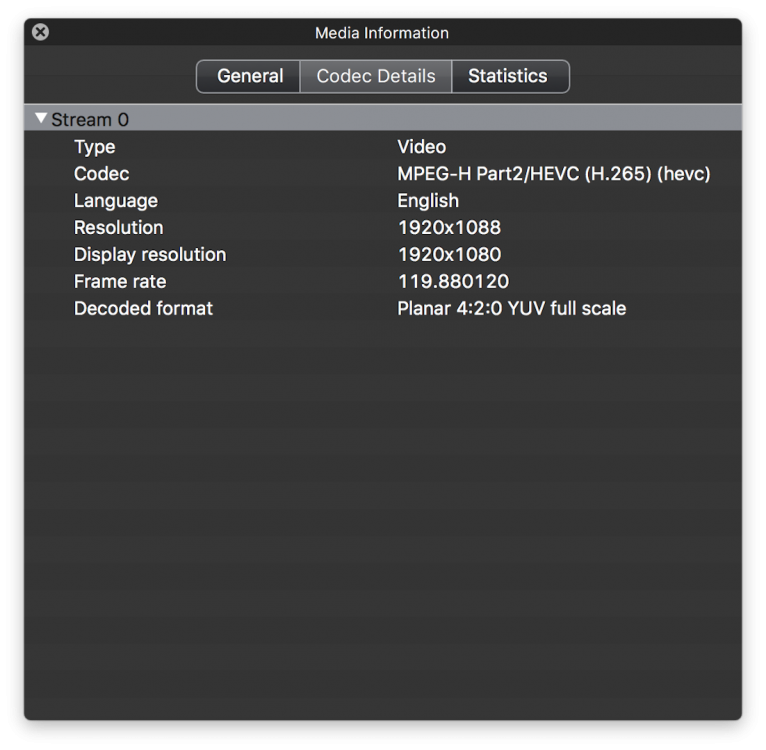Select the Stream 0 header text
This screenshot has width=766, height=750.
point(90,120)
